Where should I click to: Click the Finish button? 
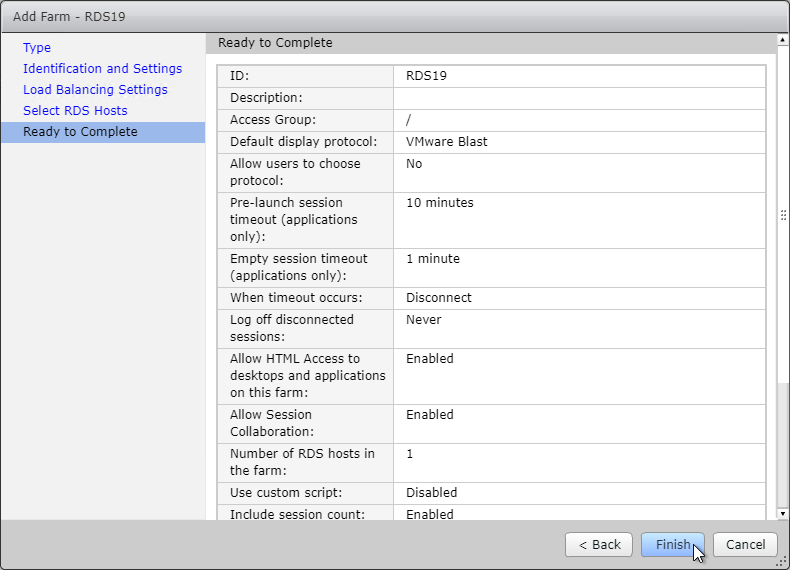(673, 544)
